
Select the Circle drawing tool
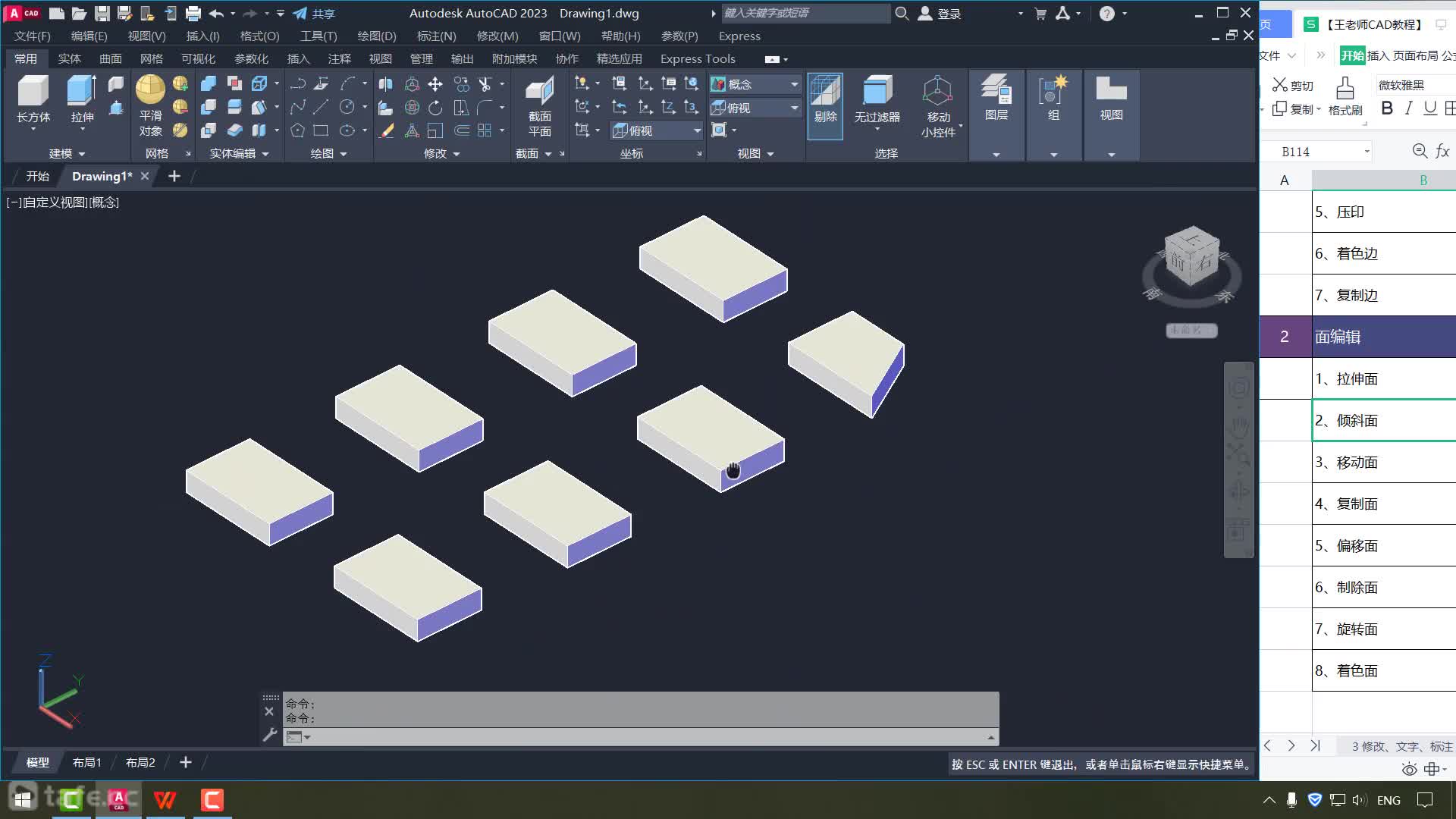[x=347, y=107]
